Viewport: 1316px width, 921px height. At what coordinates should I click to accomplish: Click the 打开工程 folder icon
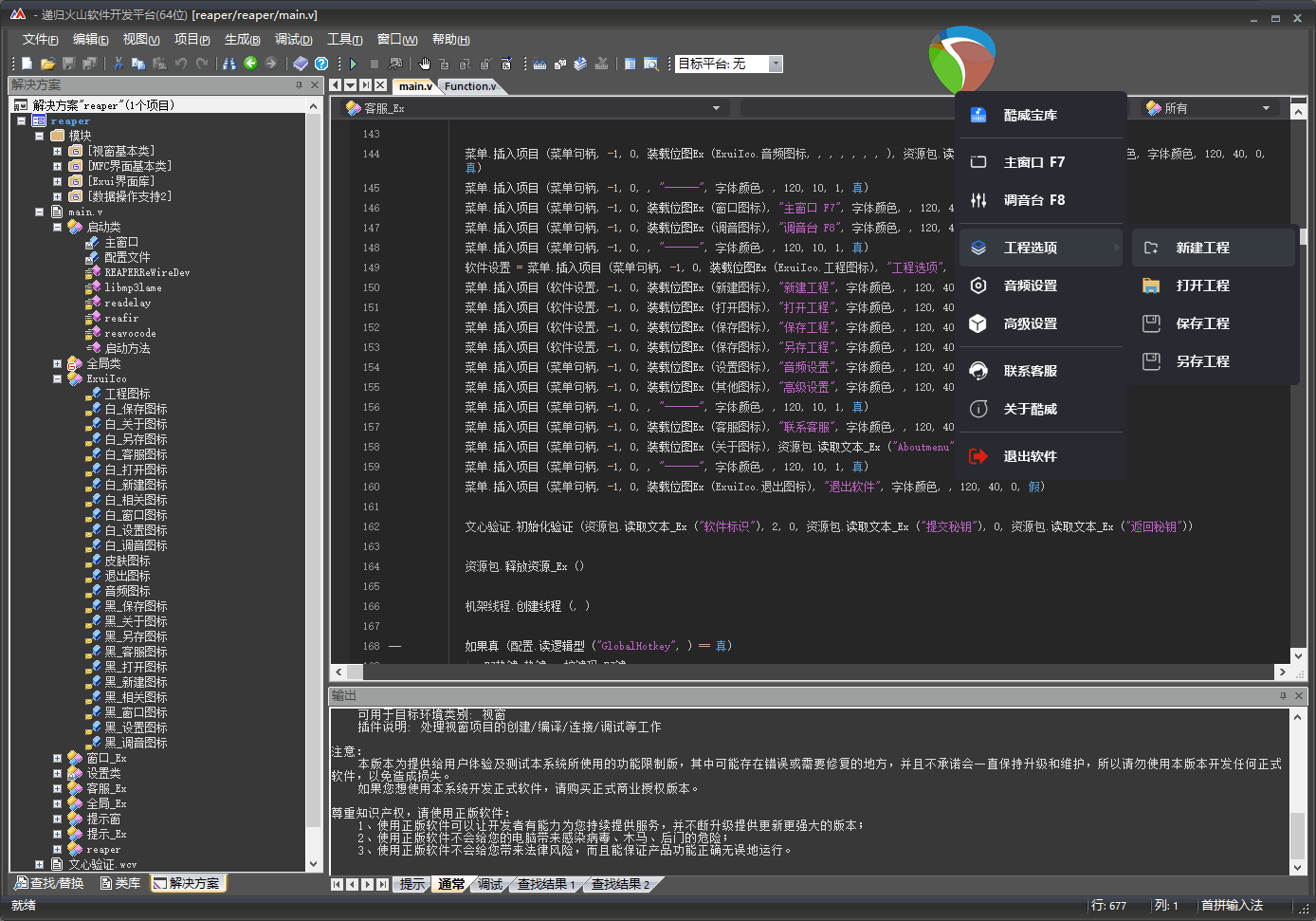[x=1151, y=286]
